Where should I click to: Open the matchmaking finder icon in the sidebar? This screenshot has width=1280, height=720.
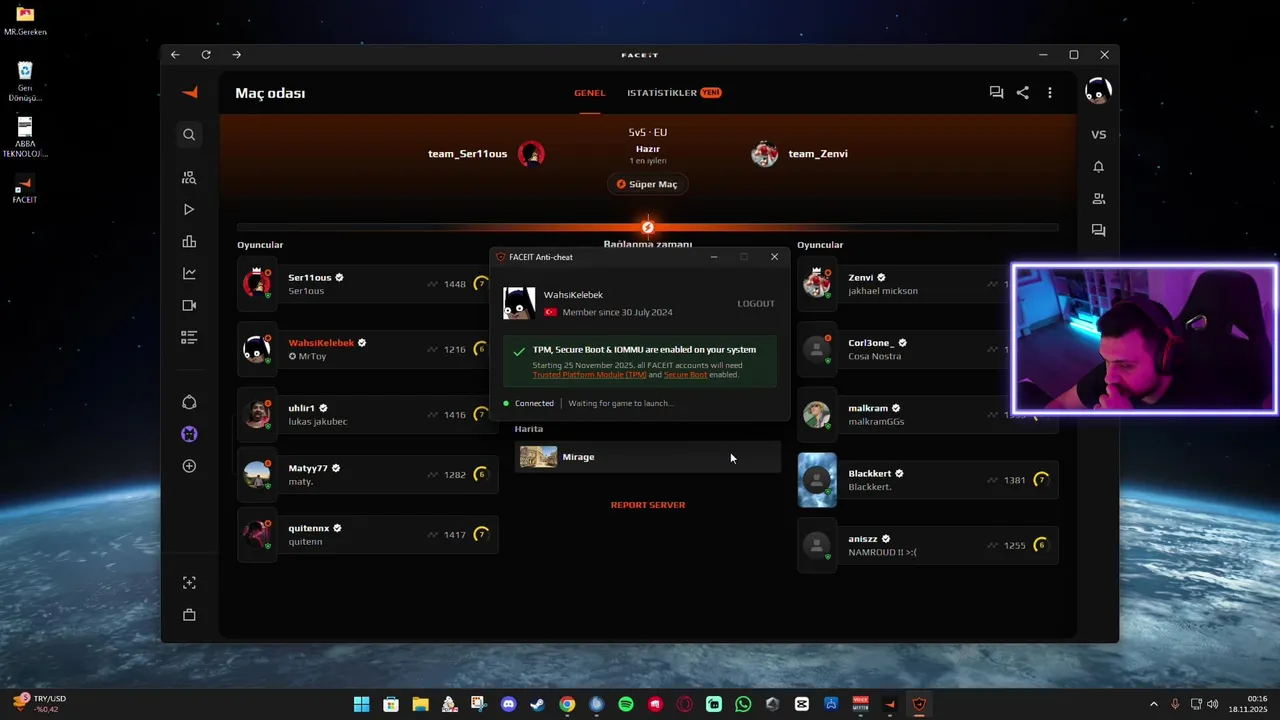click(x=189, y=178)
